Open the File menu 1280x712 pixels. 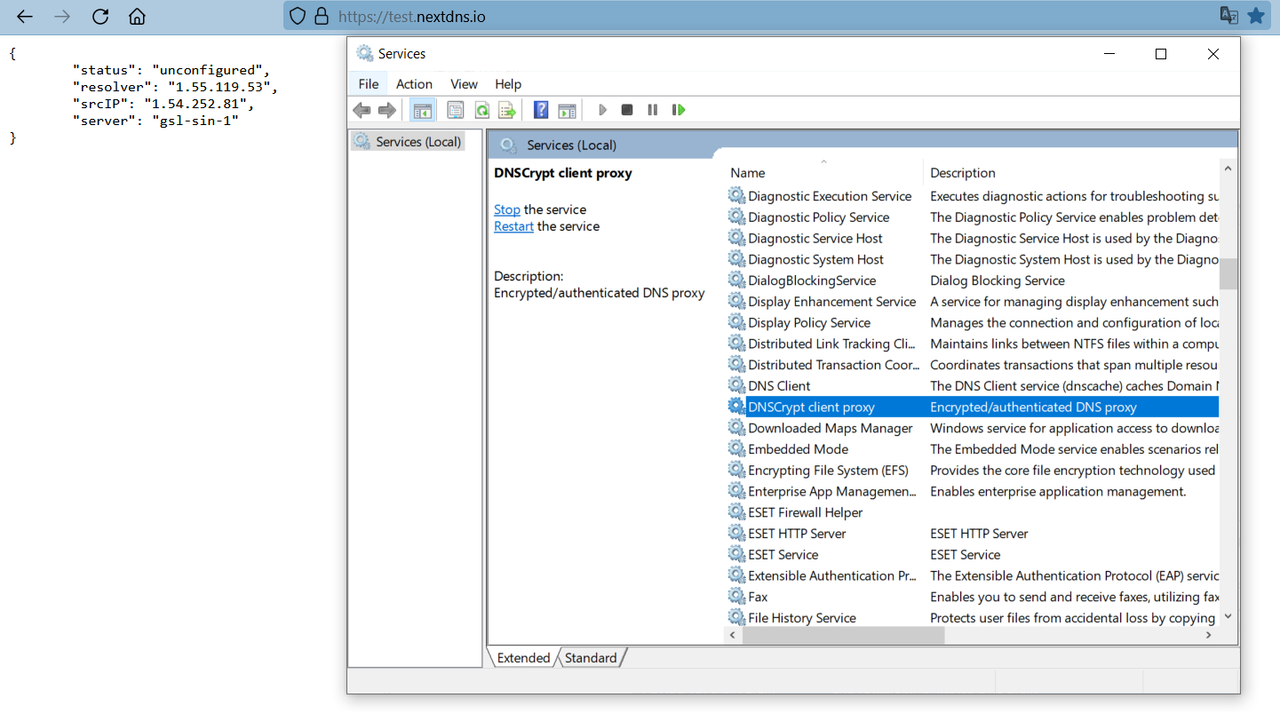369,84
